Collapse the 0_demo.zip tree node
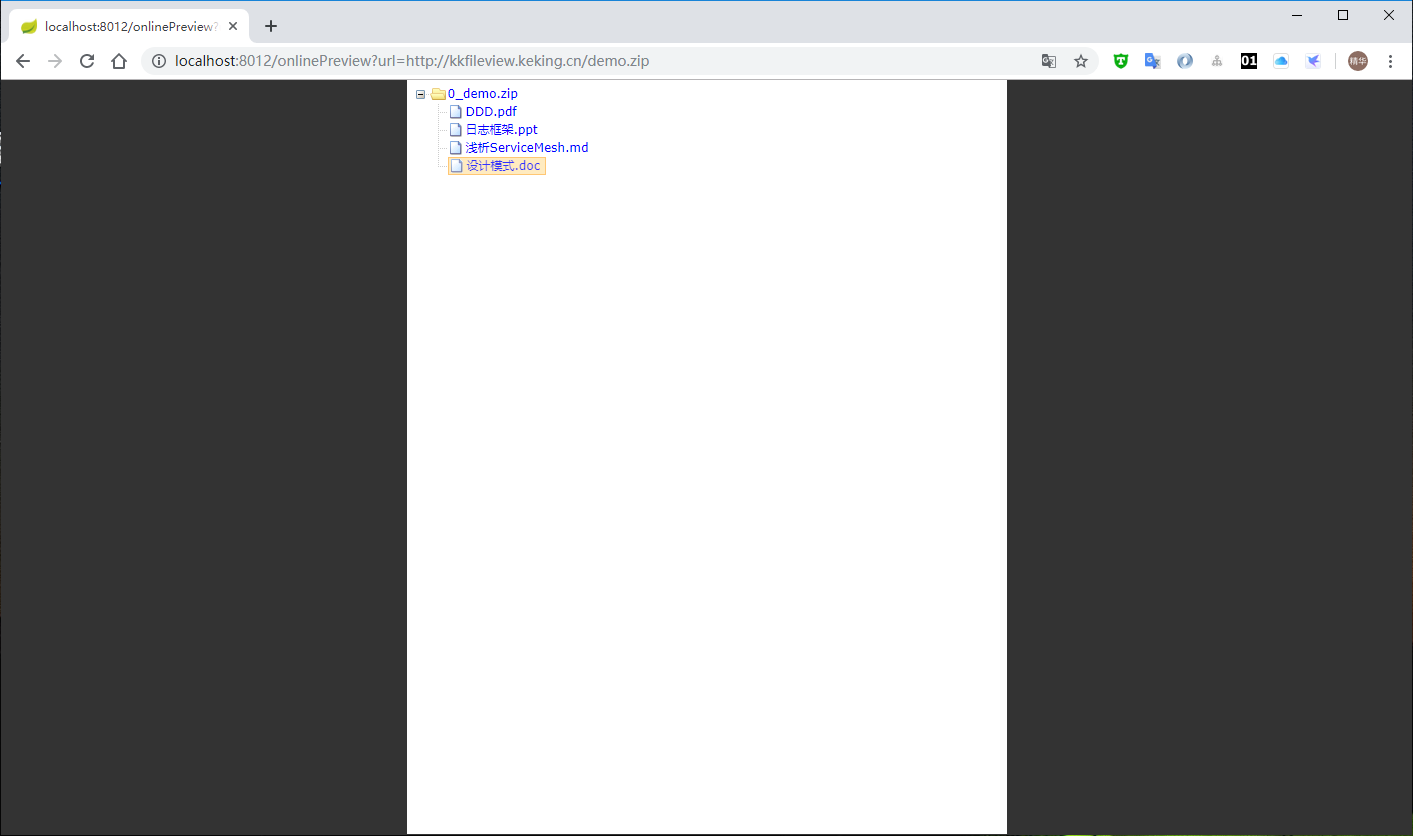 click(421, 93)
